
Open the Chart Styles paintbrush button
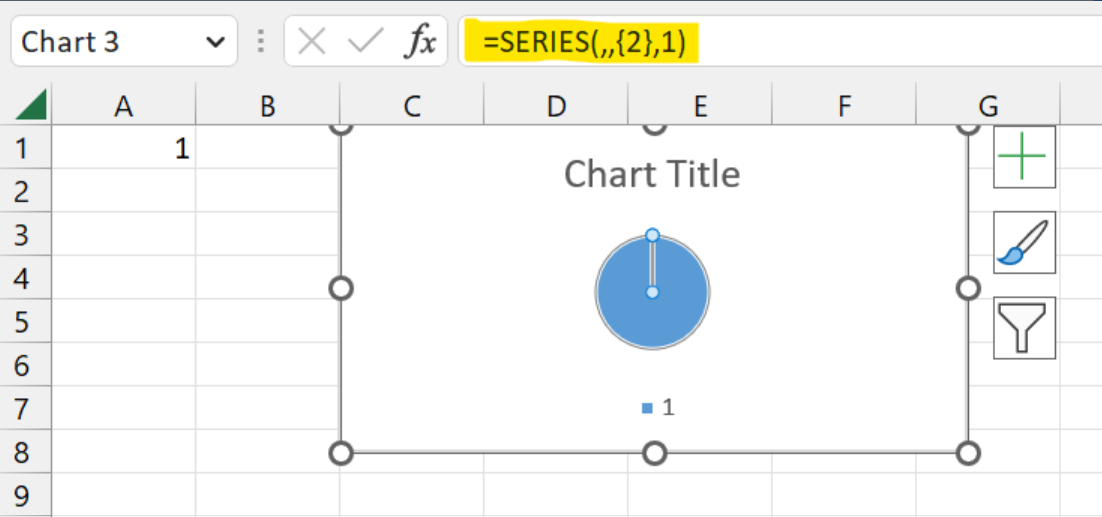click(x=1024, y=242)
